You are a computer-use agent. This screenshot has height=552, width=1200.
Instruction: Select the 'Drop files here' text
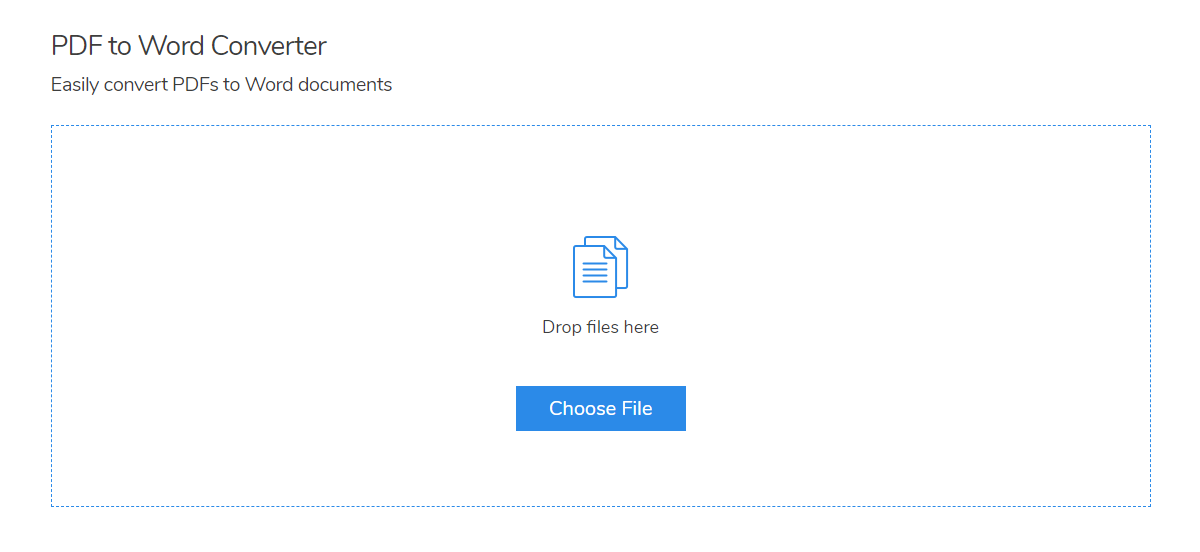point(600,327)
